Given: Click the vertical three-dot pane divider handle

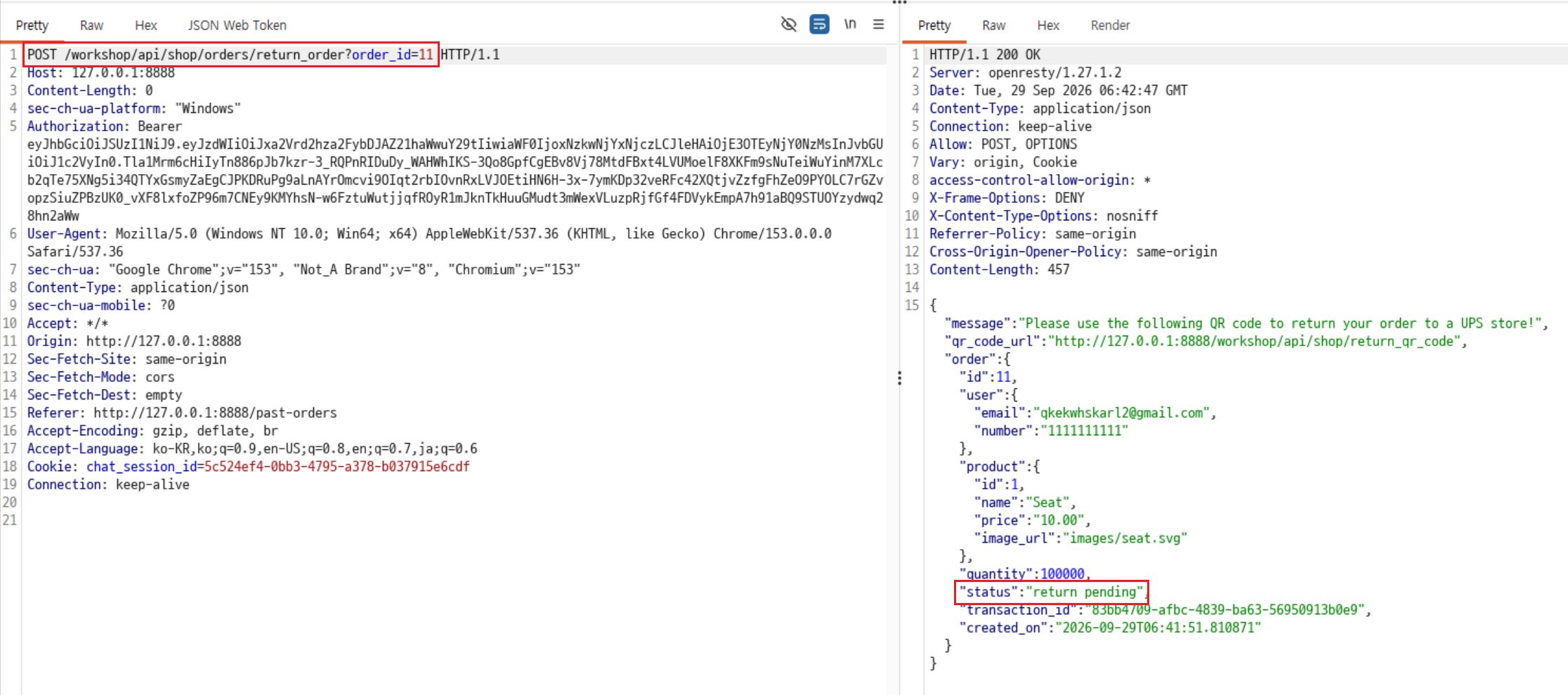Looking at the screenshot, I should click(x=899, y=378).
